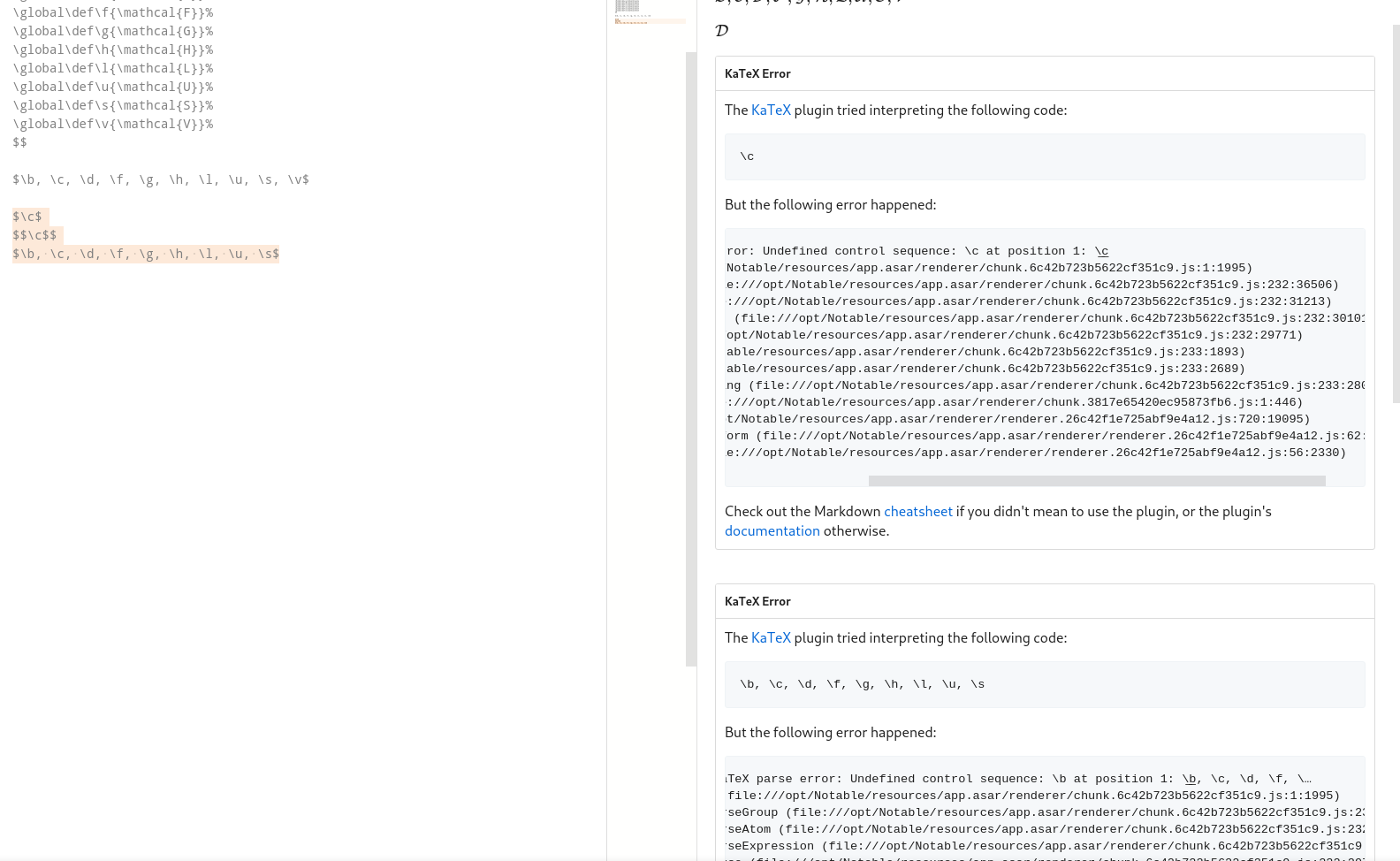Click the line '\global\def\s{\mathcal{S}}%'
Viewport: 1400px width, 861px height.
pyautogui.click(x=113, y=105)
